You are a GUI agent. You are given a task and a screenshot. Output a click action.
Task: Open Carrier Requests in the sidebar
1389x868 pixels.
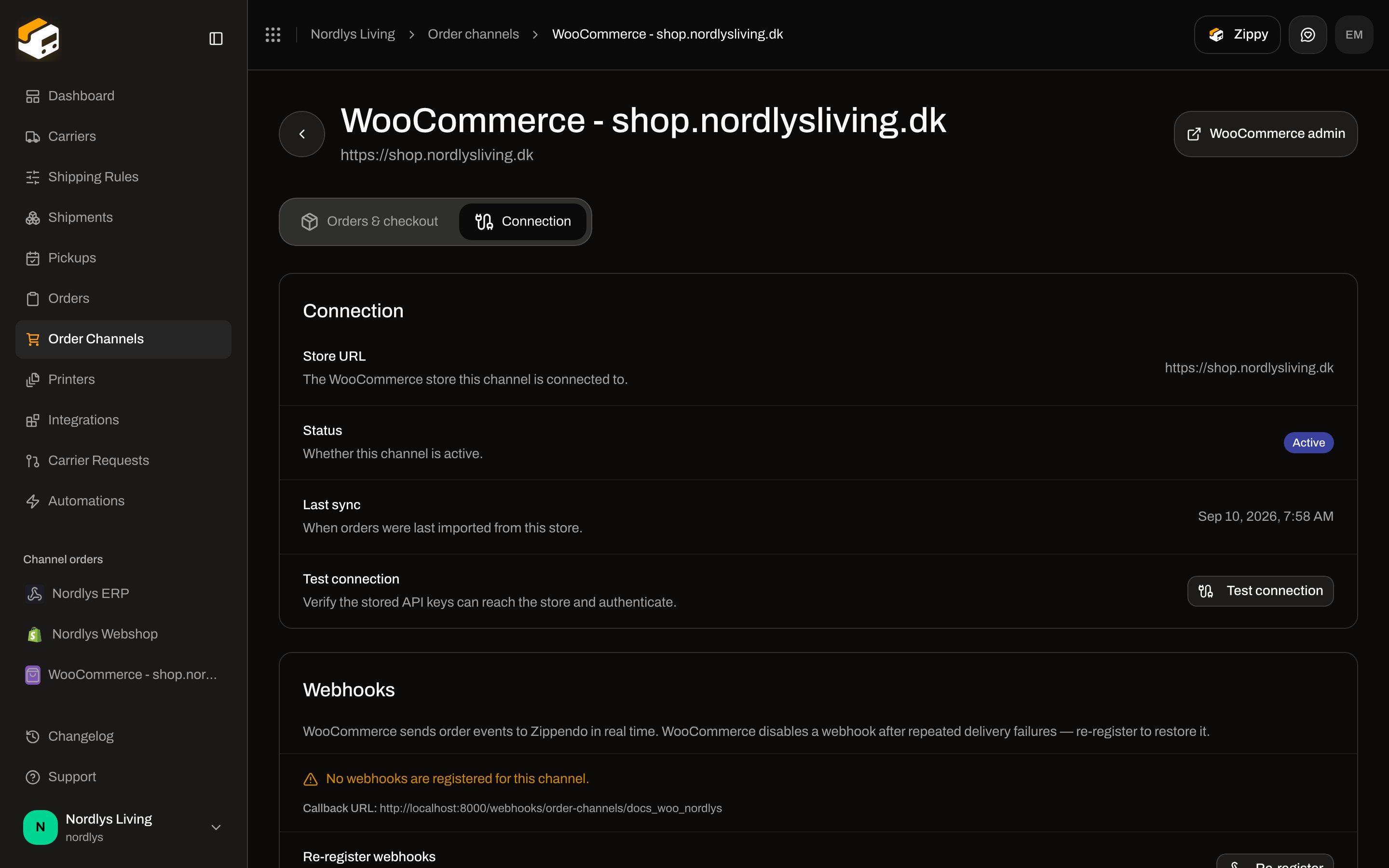(123, 461)
